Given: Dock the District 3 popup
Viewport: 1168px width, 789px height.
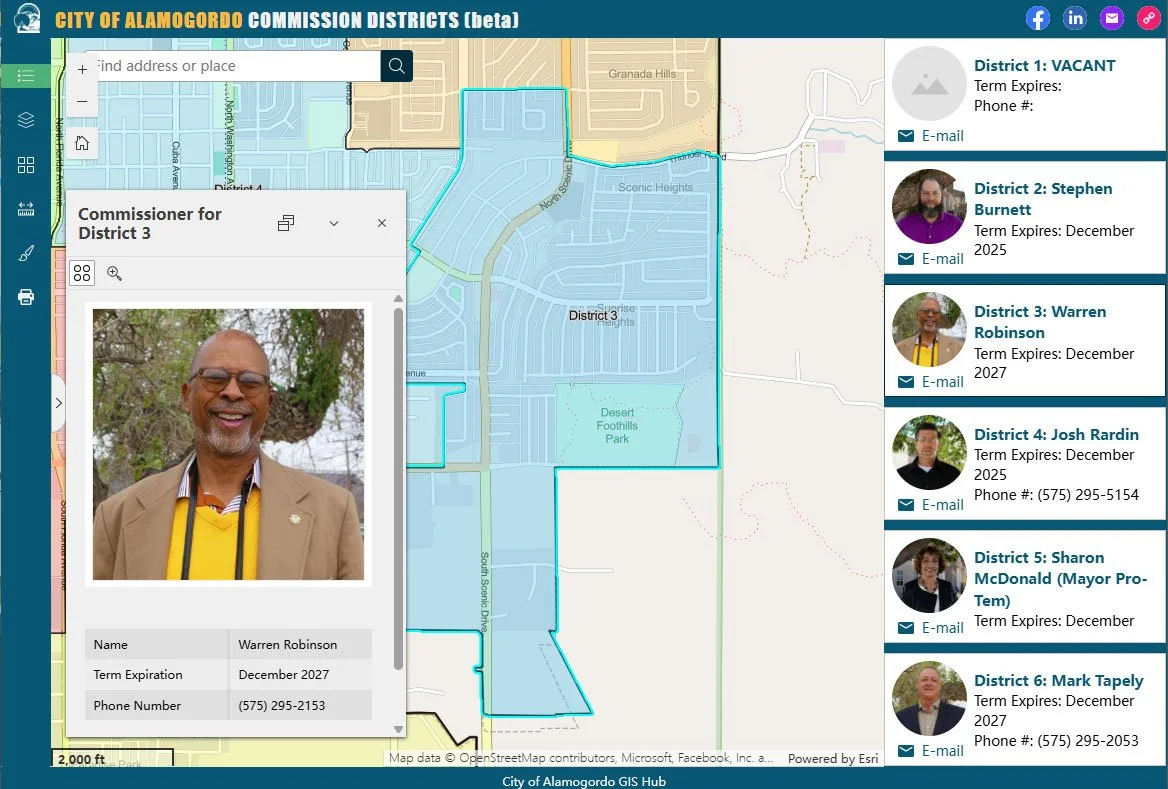Looking at the screenshot, I should click(286, 223).
